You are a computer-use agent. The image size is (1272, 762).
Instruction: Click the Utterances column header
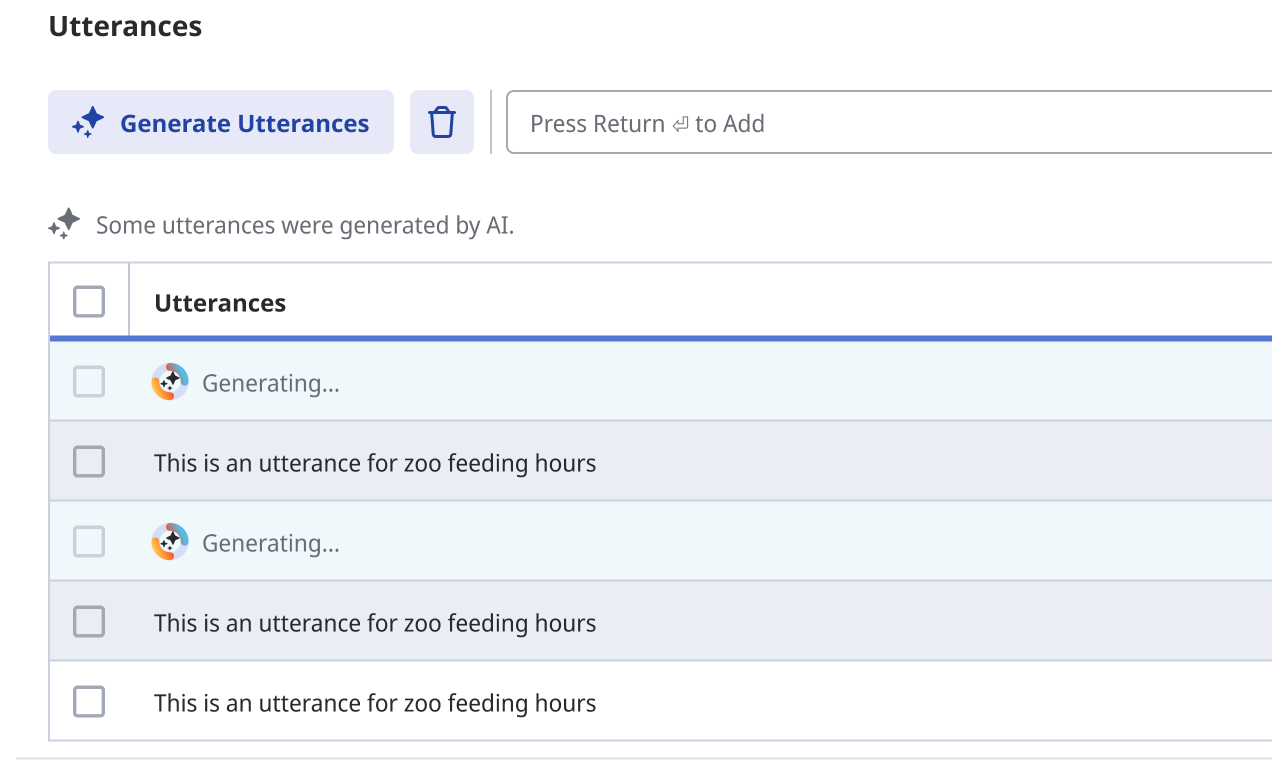pyautogui.click(x=220, y=303)
